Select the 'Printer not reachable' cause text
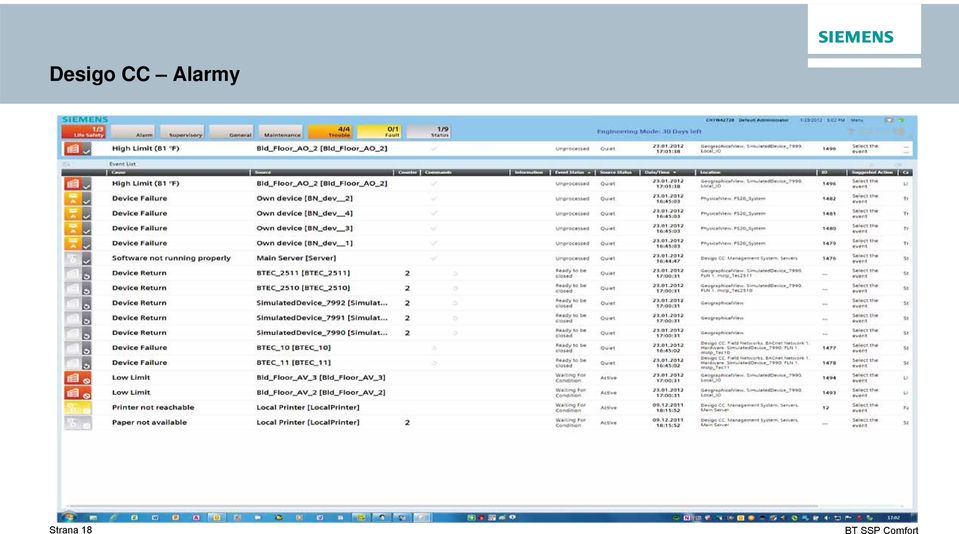 click(x=153, y=407)
